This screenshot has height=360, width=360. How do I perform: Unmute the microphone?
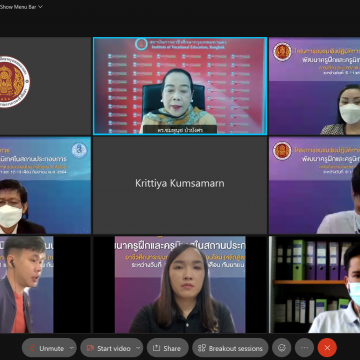click(x=46, y=348)
